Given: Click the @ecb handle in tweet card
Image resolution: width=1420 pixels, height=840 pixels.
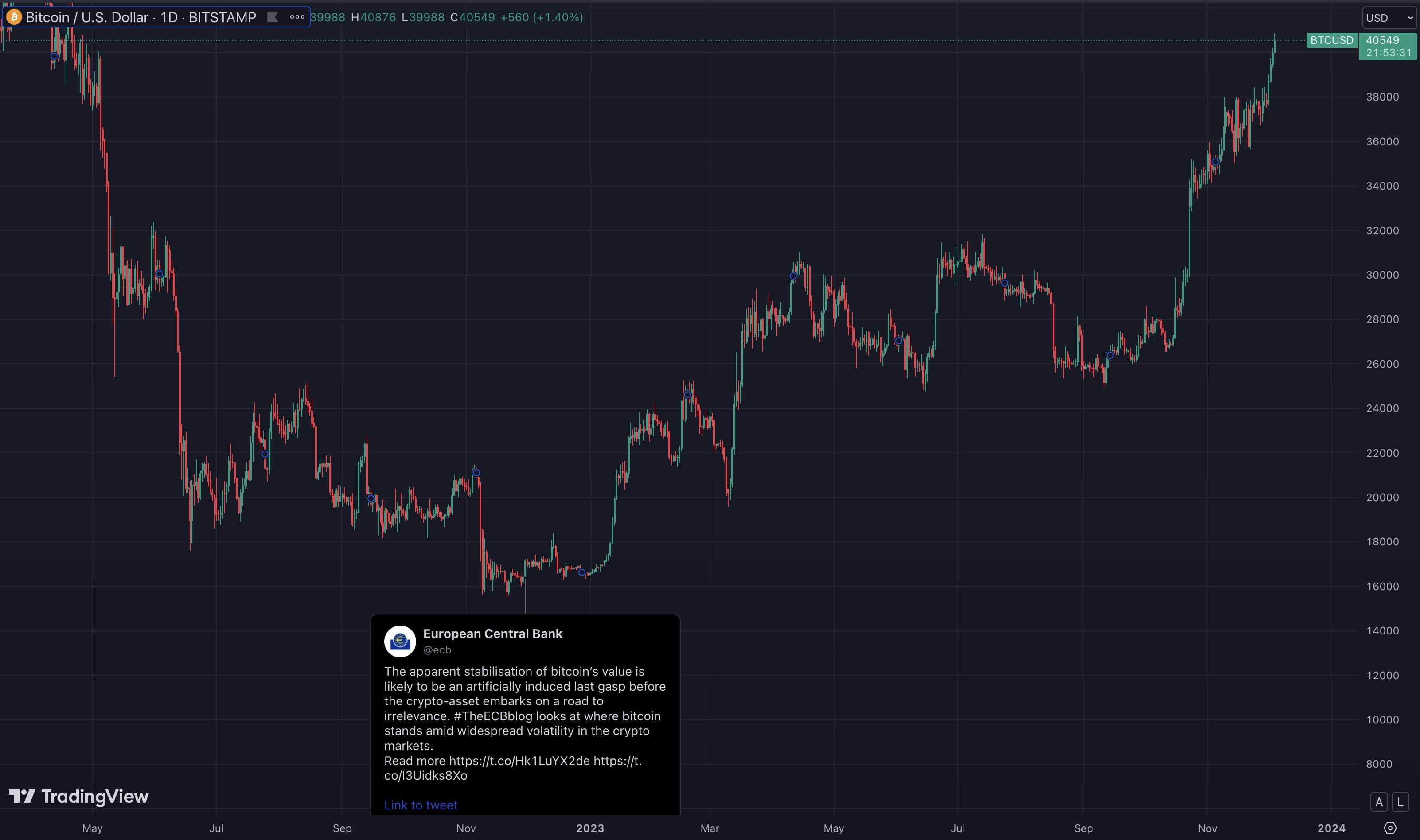Looking at the screenshot, I should 437,650.
